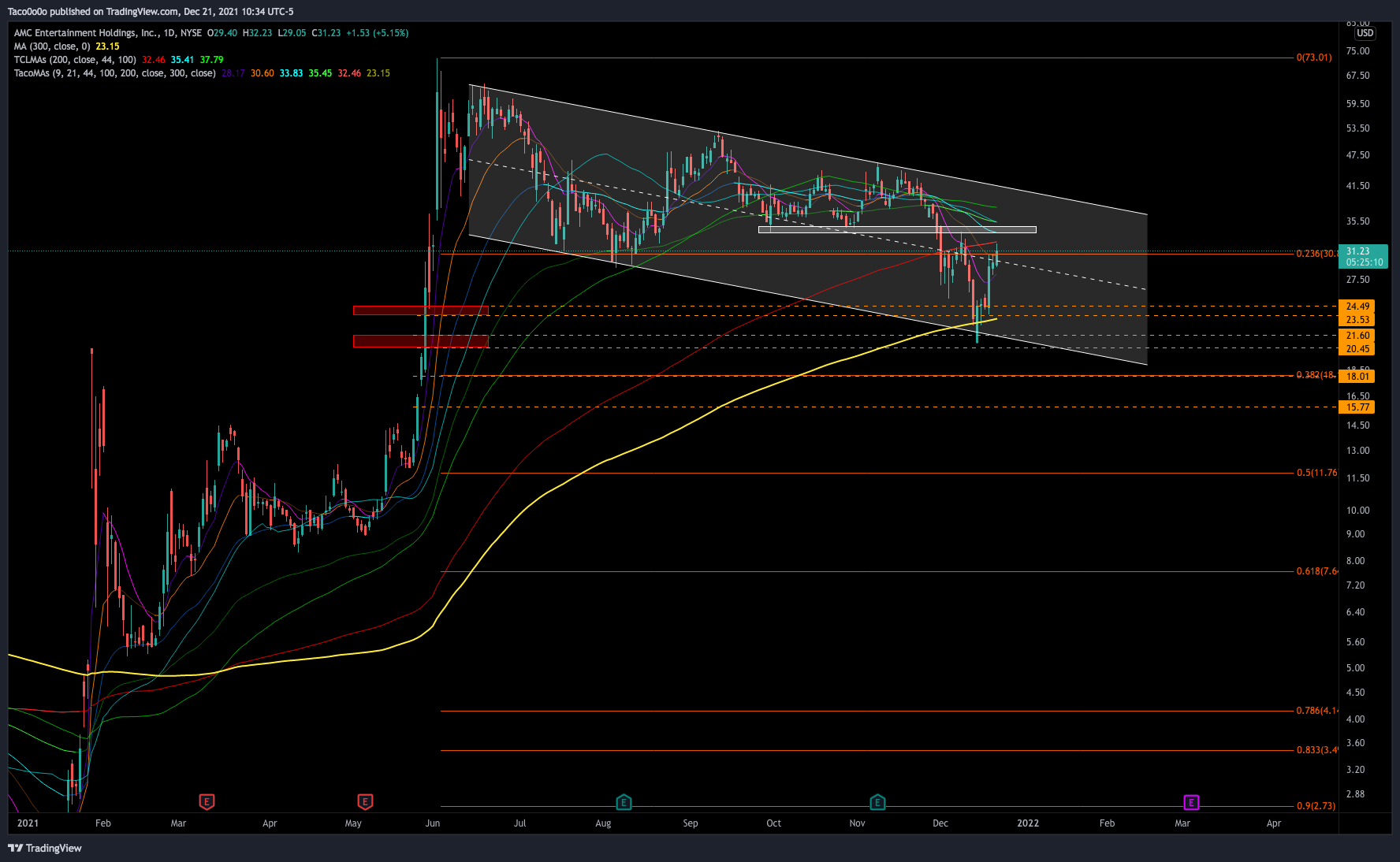Screen dimensions: 1400x862
Task: Click the 0(73.01) Fibonacci level label
Action: click(x=1314, y=58)
